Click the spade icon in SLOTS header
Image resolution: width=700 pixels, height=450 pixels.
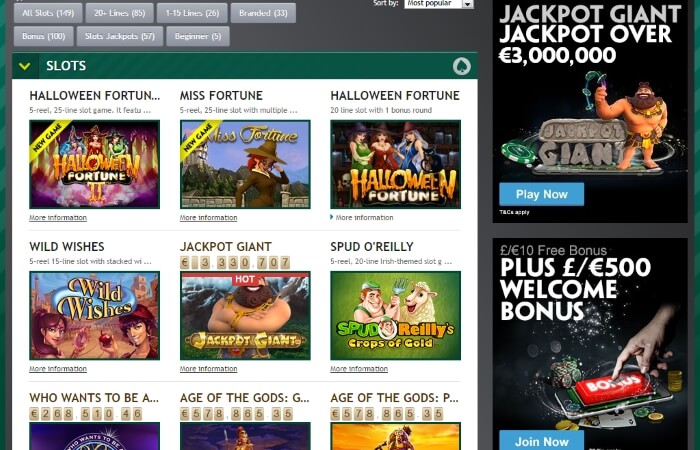(x=462, y=66)
